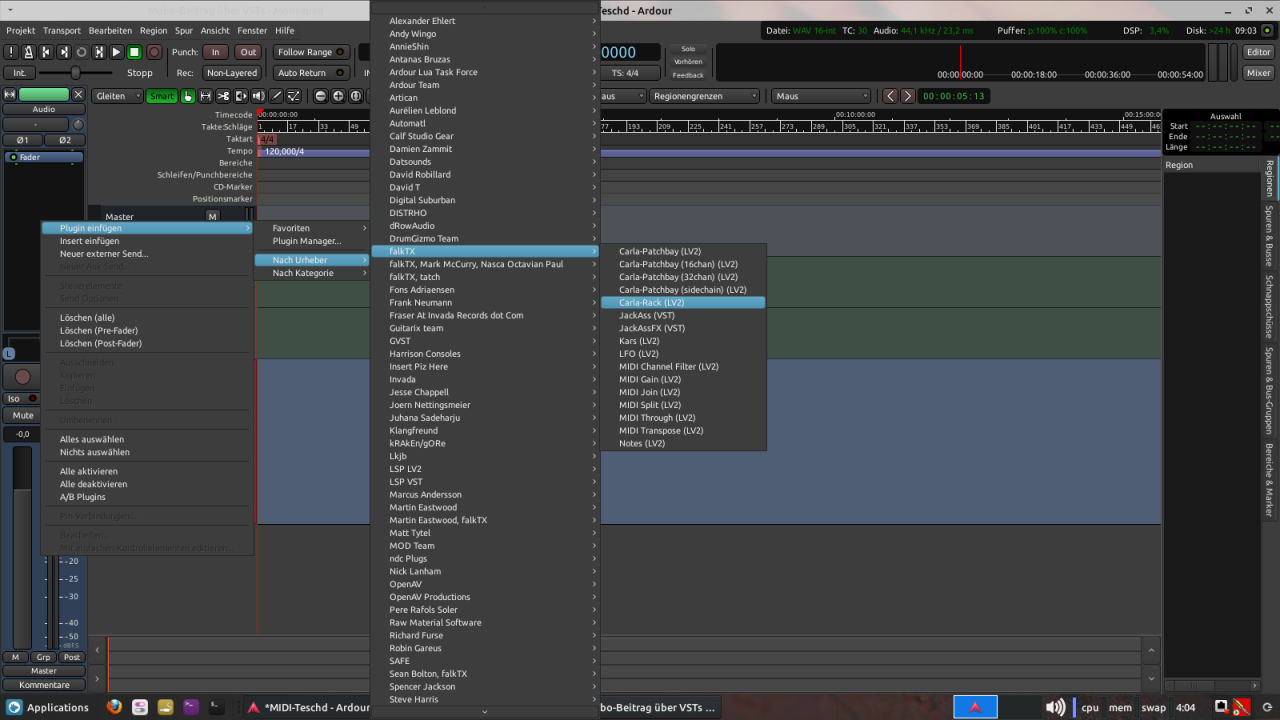Image resolution: width=1280 pixels, height=720 pixels.
Task: Mute the strip with Mute button
Action: point(23,415)
